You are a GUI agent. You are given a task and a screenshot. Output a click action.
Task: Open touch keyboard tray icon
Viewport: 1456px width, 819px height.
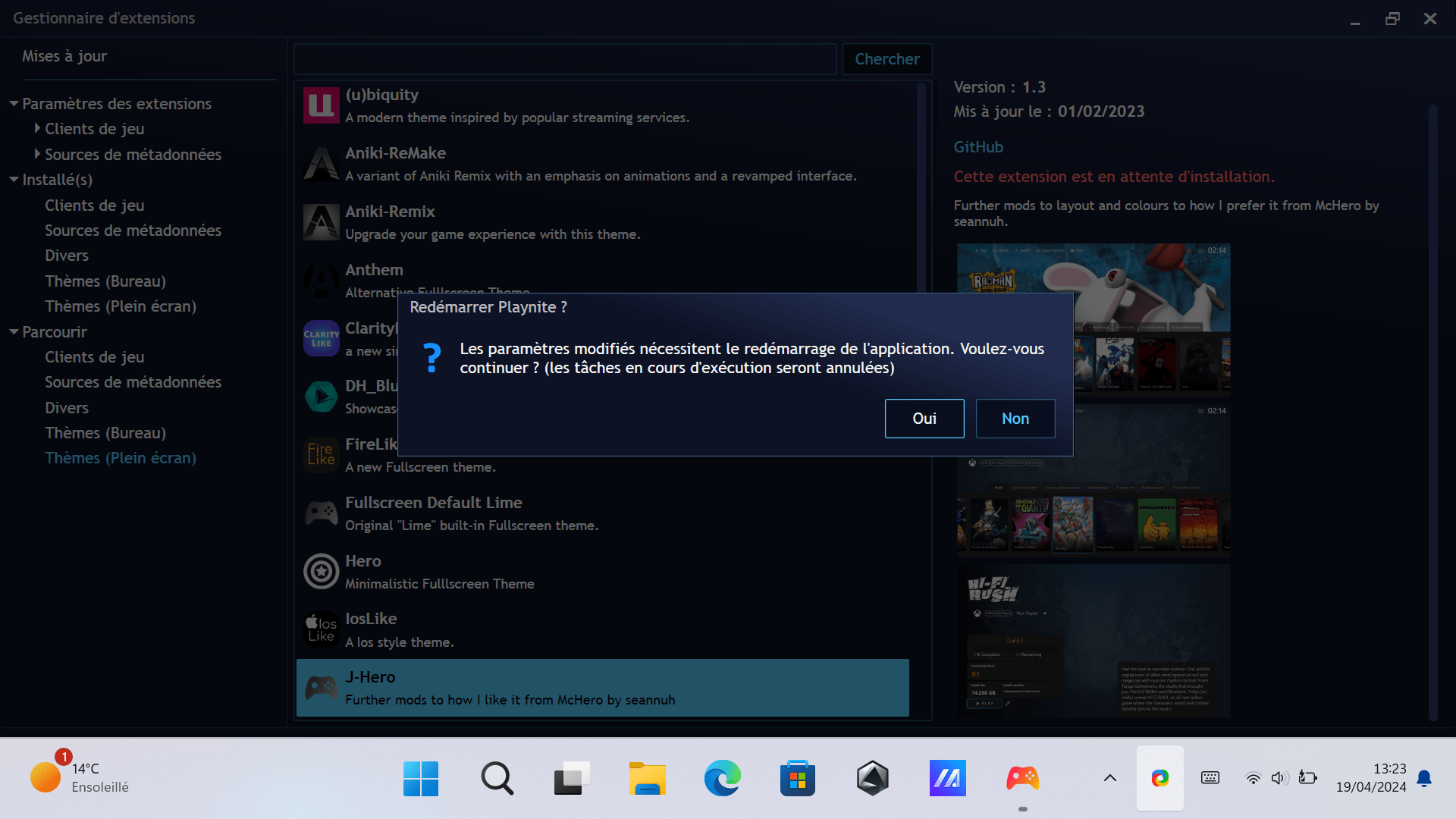coord(1210,778)
